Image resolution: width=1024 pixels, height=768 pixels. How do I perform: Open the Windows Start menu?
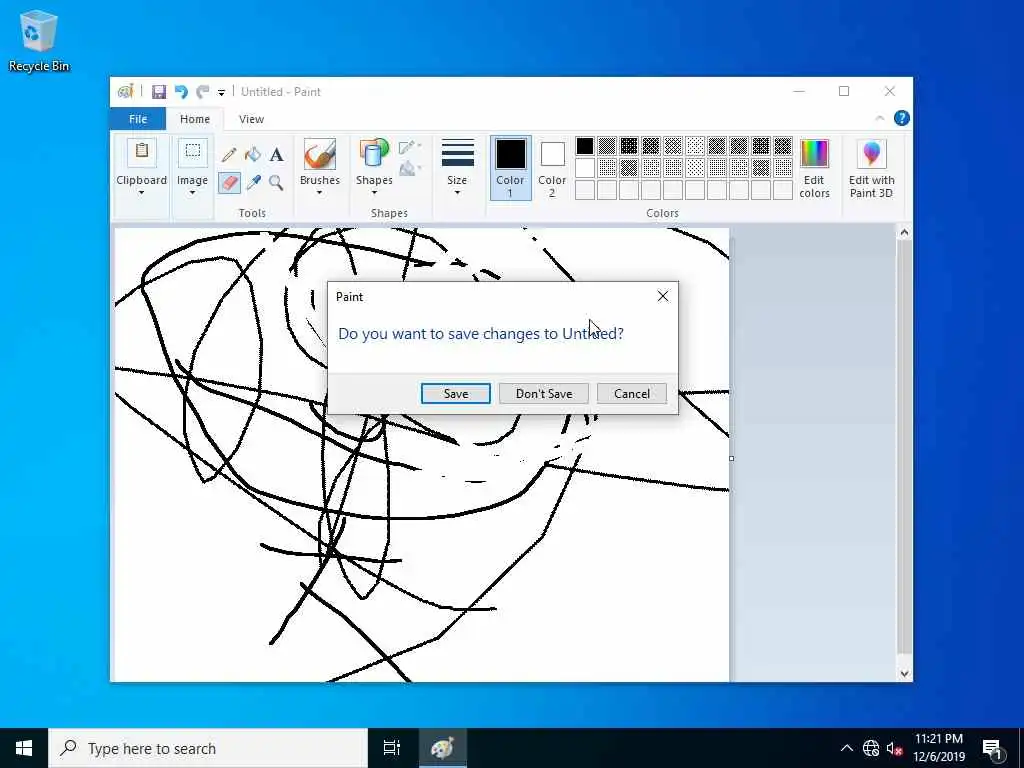tap(24, 748)
